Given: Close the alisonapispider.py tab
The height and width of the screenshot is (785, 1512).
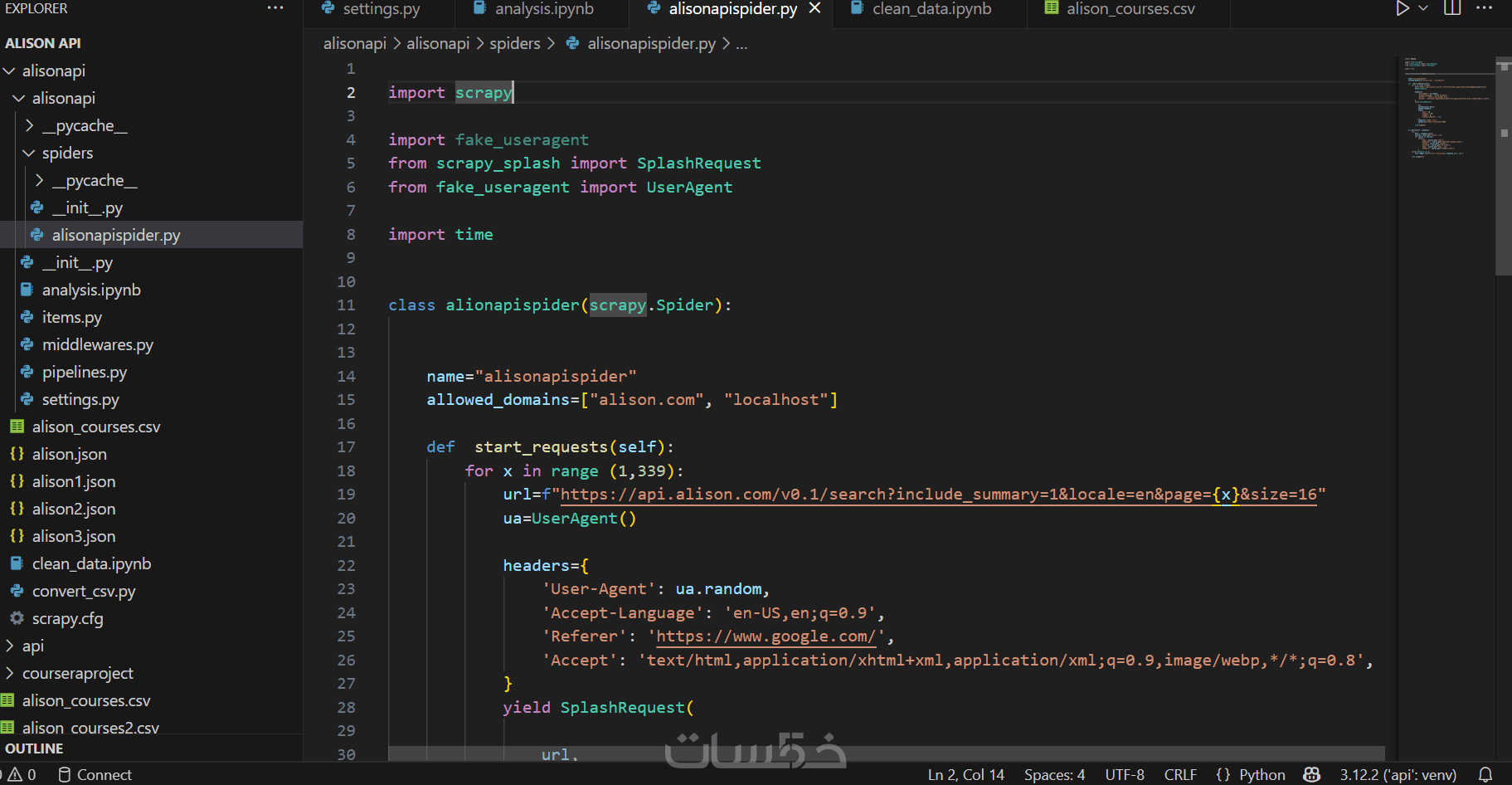Looking at the screenshot, I should click(814, 8).
